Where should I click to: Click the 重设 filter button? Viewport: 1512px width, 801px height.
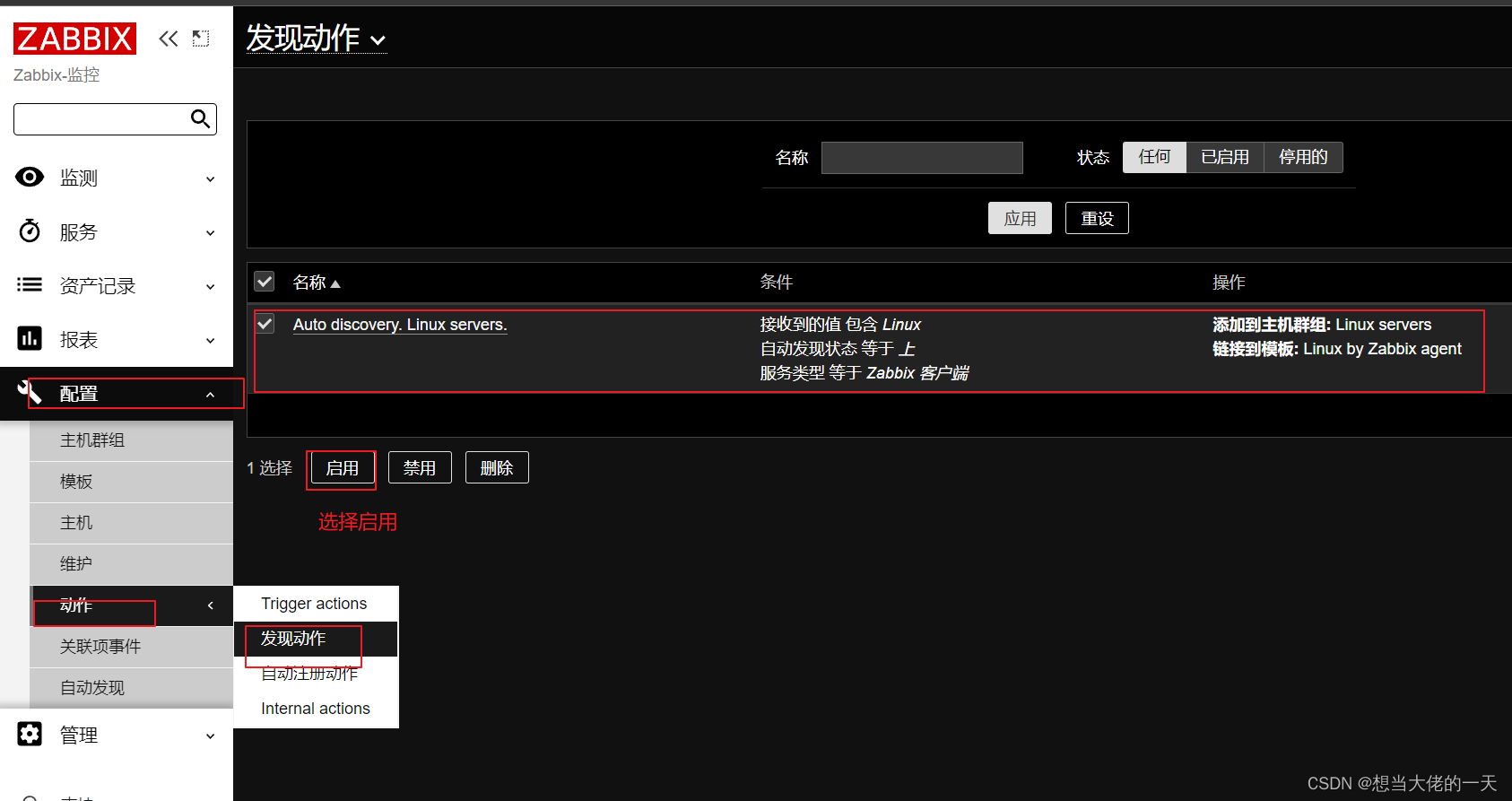click(x=1097, y=218)
